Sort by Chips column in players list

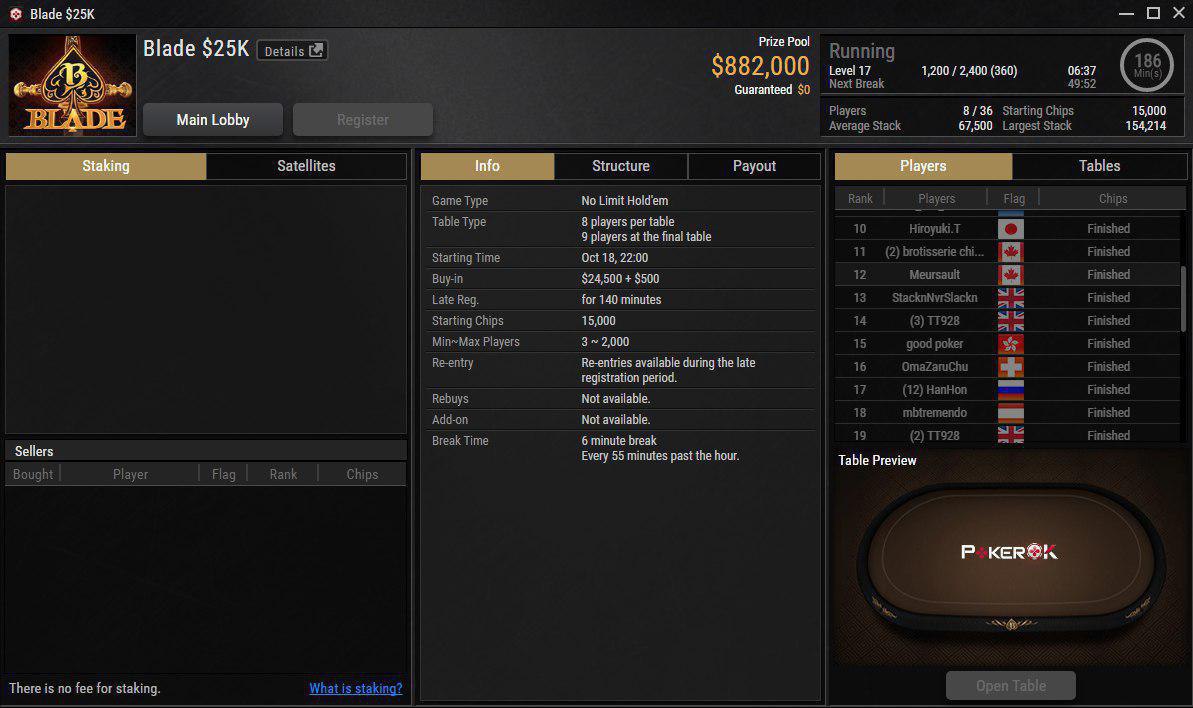pos(1112,198)
